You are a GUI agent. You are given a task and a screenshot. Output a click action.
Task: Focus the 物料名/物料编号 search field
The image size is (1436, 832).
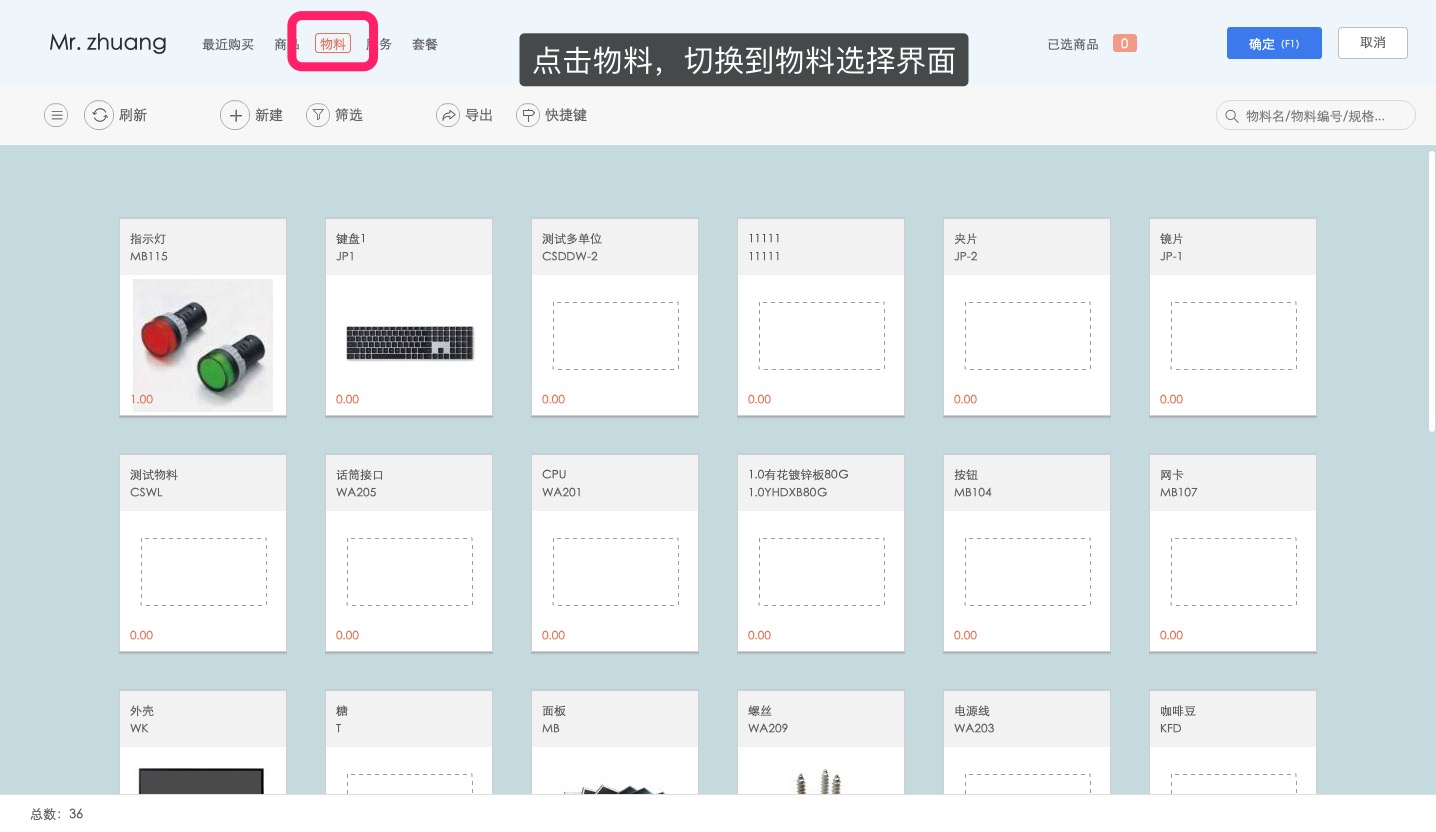(1316, 116)
